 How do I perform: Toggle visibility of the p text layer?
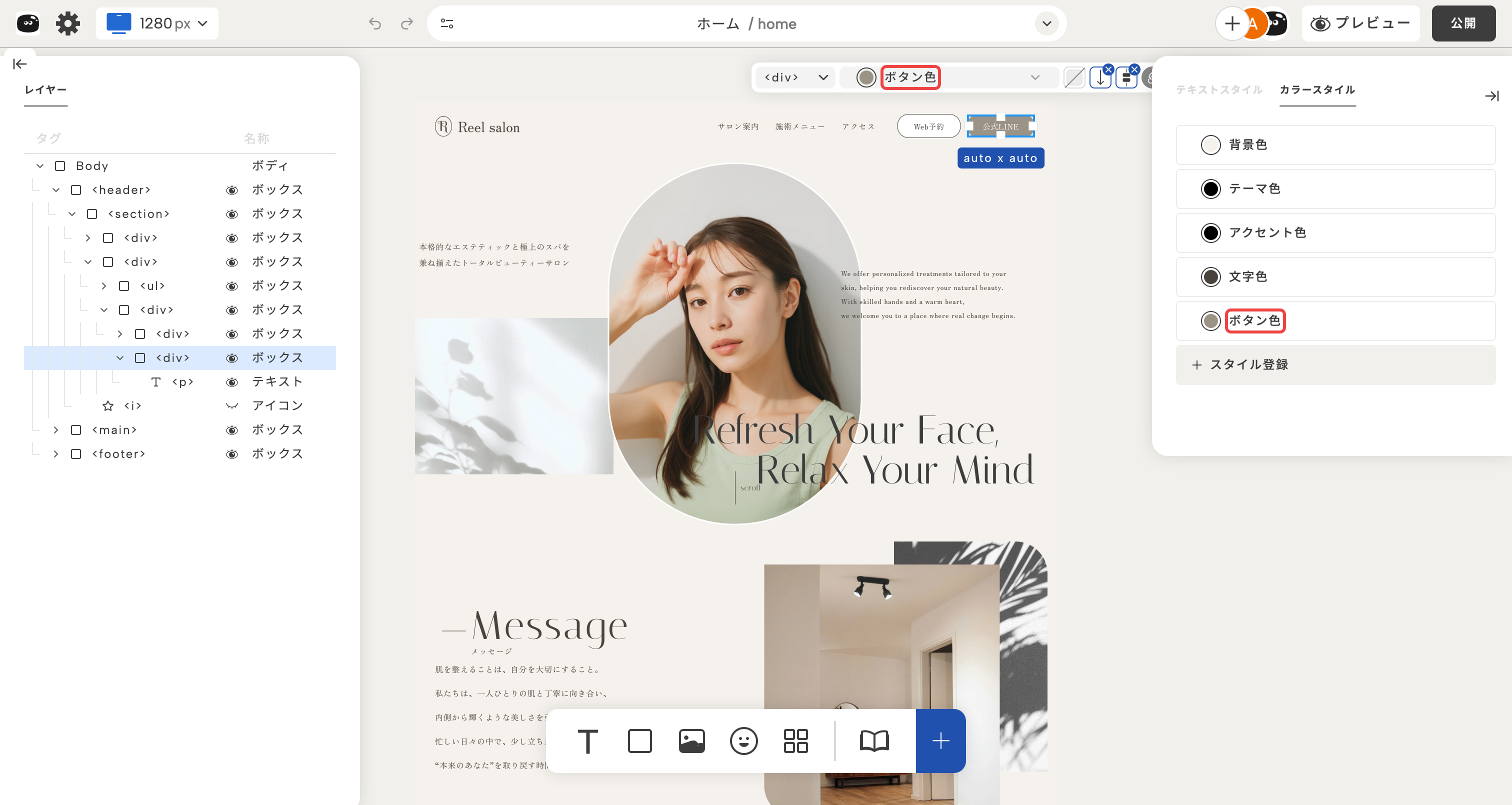pos(232,382)
